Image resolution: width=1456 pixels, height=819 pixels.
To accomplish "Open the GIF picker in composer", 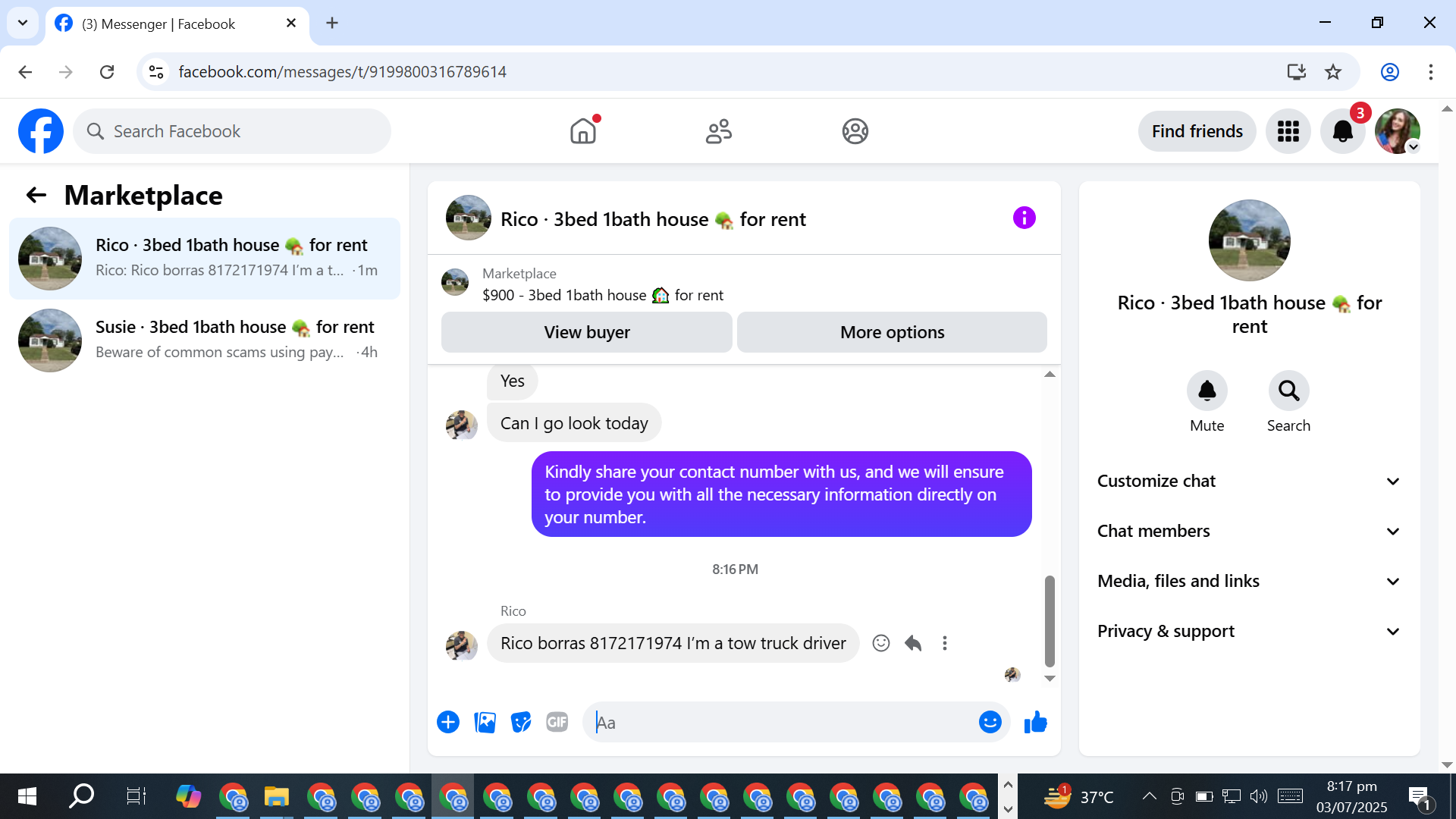I will point(557,722).
